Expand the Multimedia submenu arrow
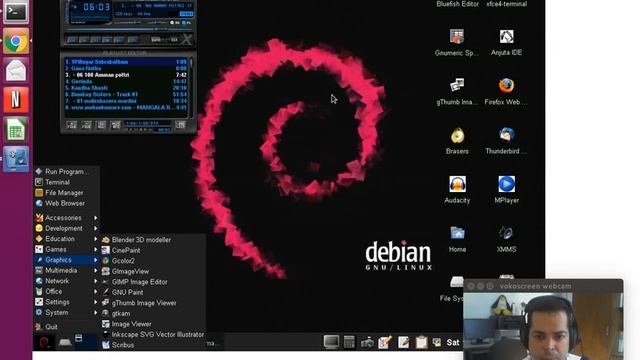The image size is (640, 360). (x=96, y=270)
